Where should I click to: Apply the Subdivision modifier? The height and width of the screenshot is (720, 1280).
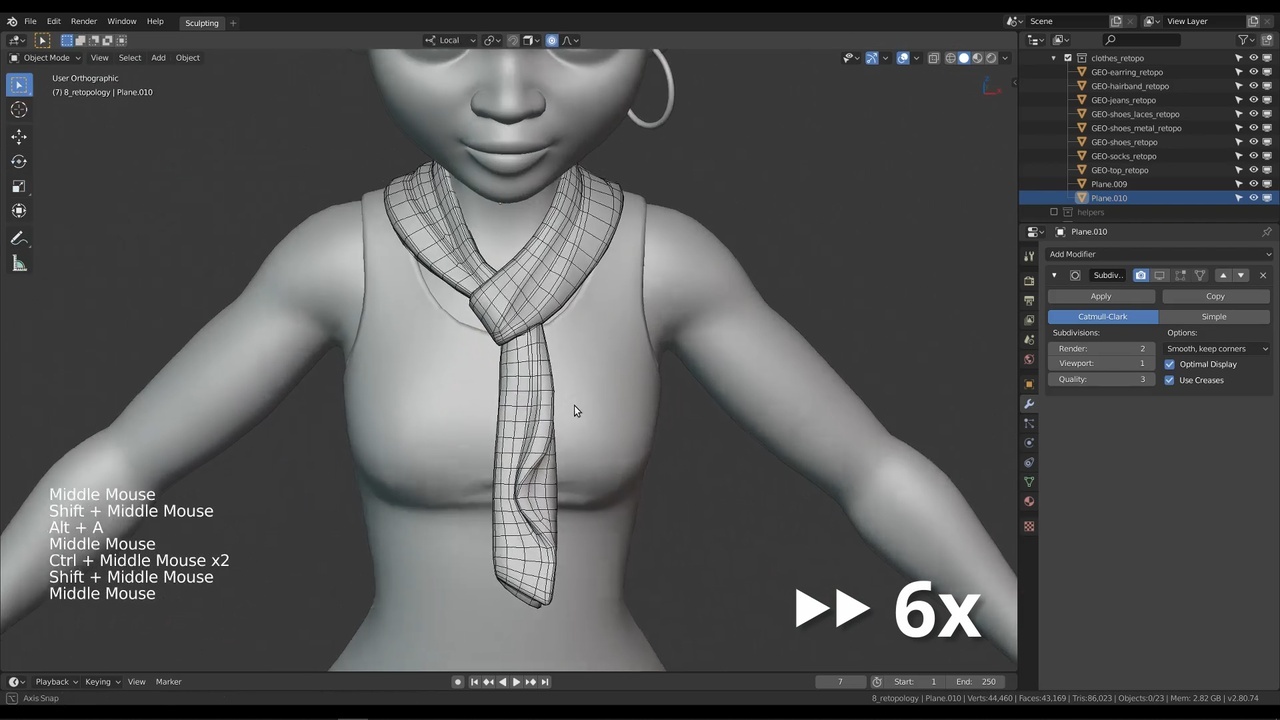click(1101, 296)
